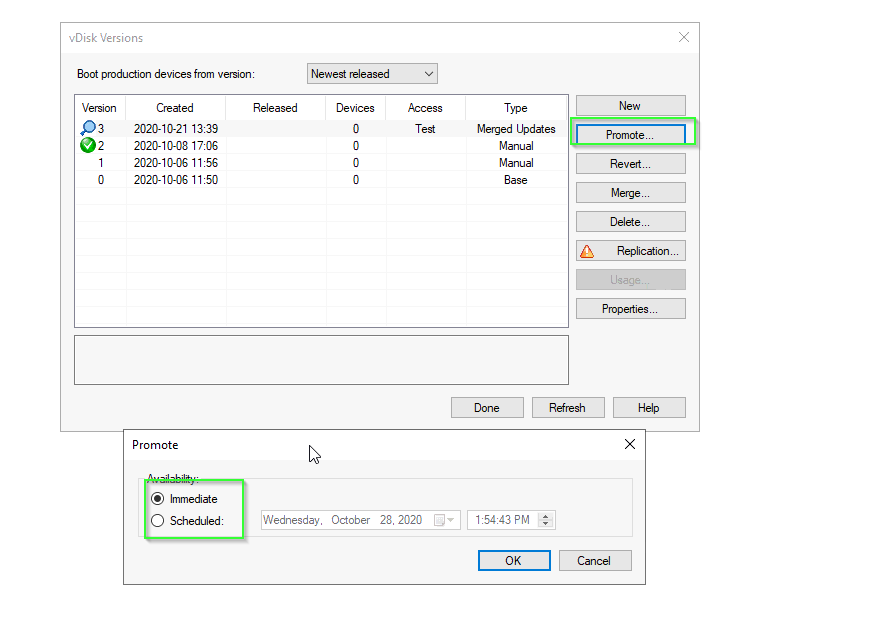The image size is (882, 635).
Task: Click the Merge... button
Action: [x=631, y=193]
